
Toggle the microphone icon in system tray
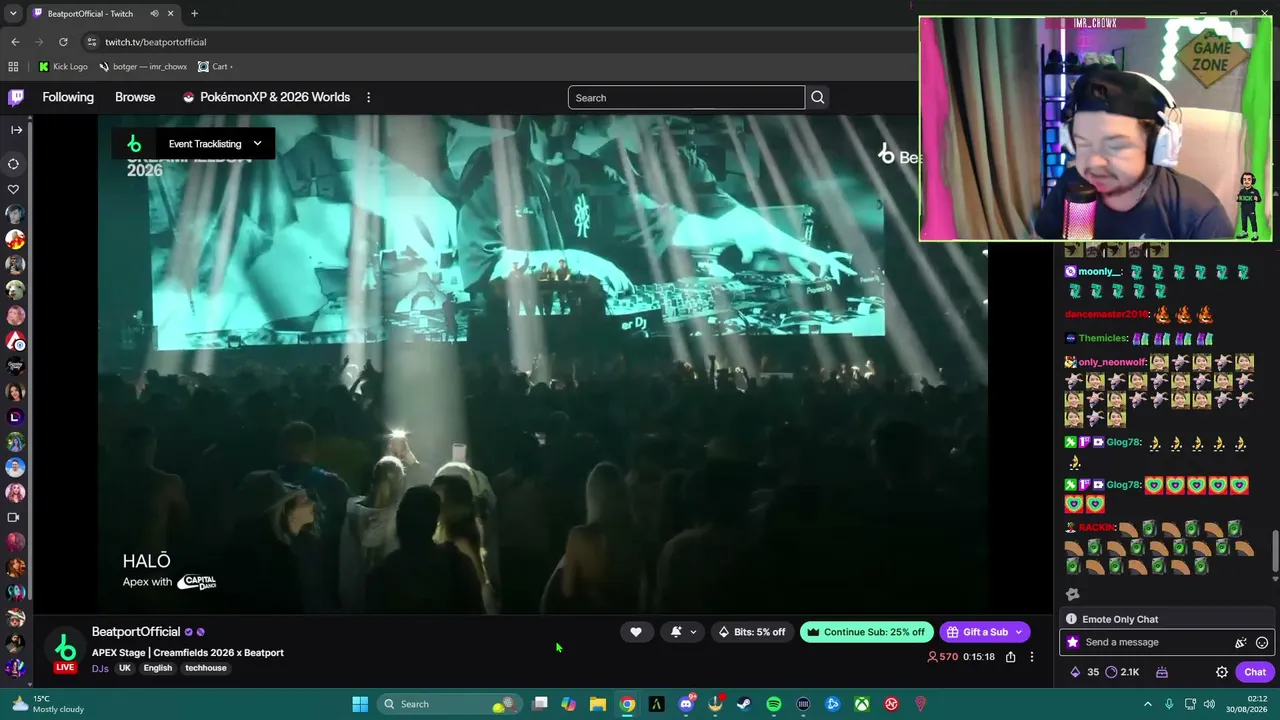pos(1169,704)
